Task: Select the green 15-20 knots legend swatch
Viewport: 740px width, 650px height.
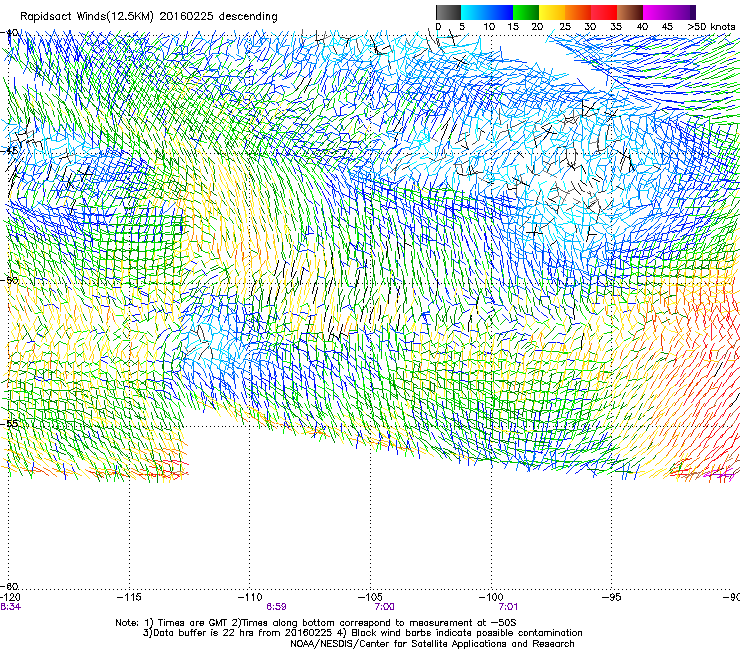Action: [x=526, y=12]
